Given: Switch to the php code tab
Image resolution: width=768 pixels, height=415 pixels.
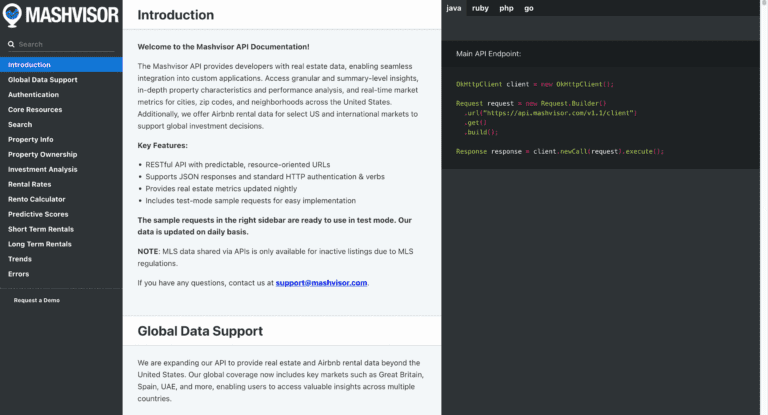Looking at the screenshot, I should coord(507,8).
